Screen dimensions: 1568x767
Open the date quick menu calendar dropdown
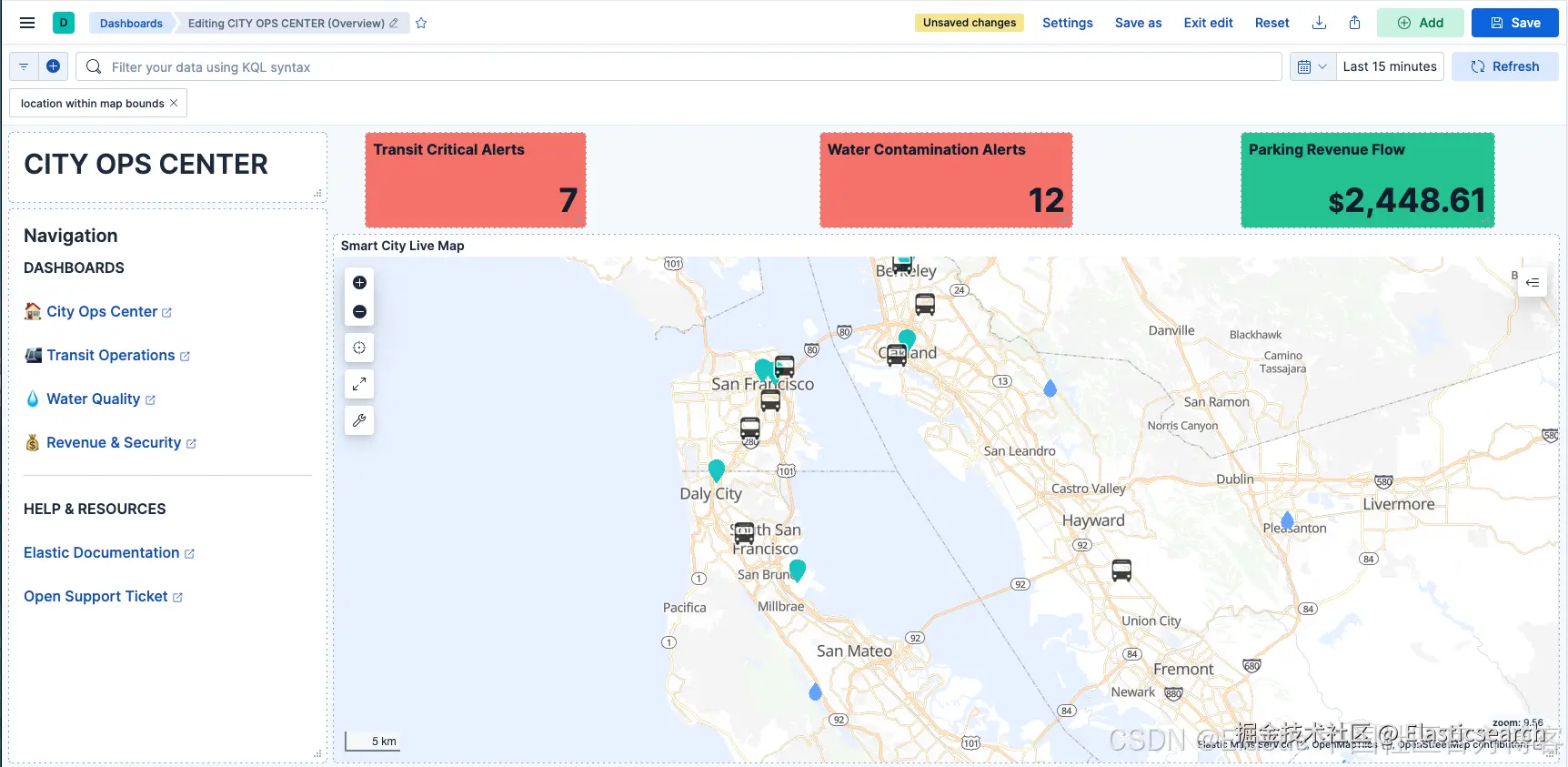point(1312,66)
